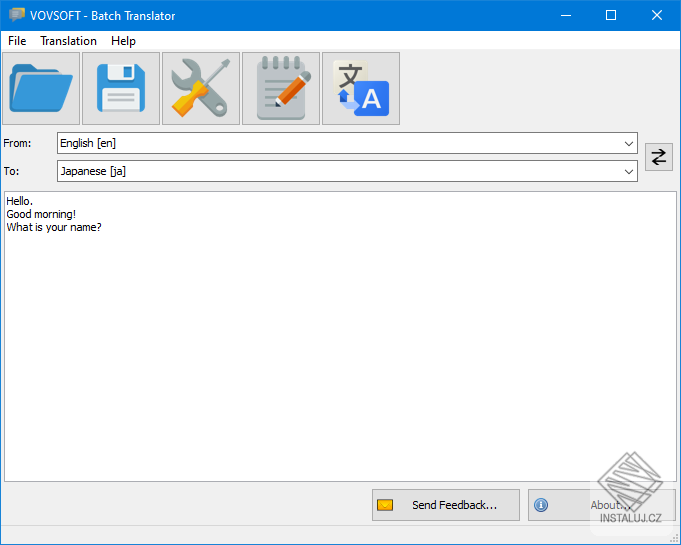Click the resize grip in status bar corner
Image resolution: width=681 pixels, height=545 pixels.
point(674,538)
